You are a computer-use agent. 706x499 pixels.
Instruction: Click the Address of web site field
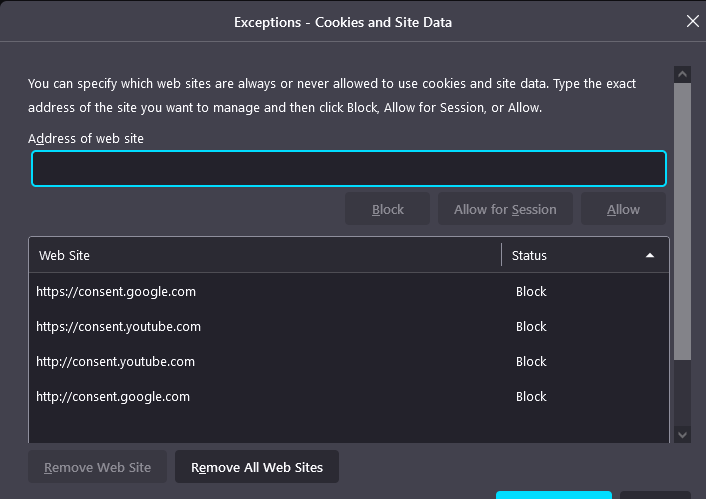(348, 168)
